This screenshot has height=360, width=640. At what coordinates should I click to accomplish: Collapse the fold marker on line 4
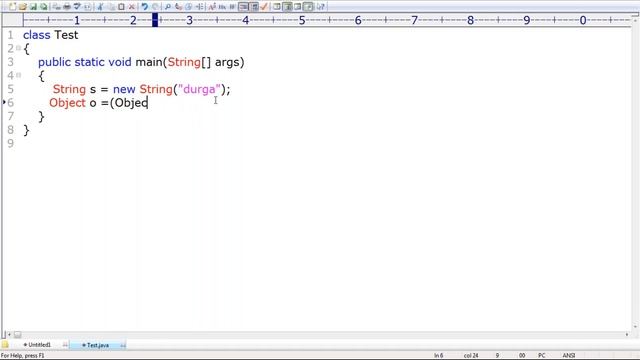pyautogui.click(x=18, y=75)
